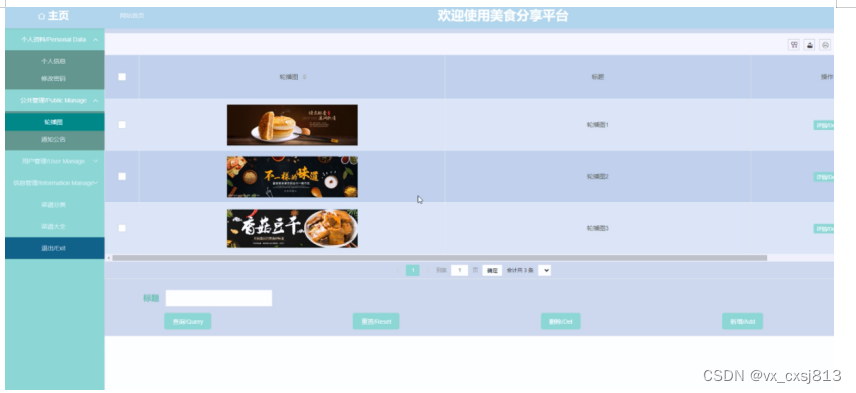Collapse the Public Manage menu chevron
Image resolution: width=856 pixels, height=393 pixels.
point(96,100)
